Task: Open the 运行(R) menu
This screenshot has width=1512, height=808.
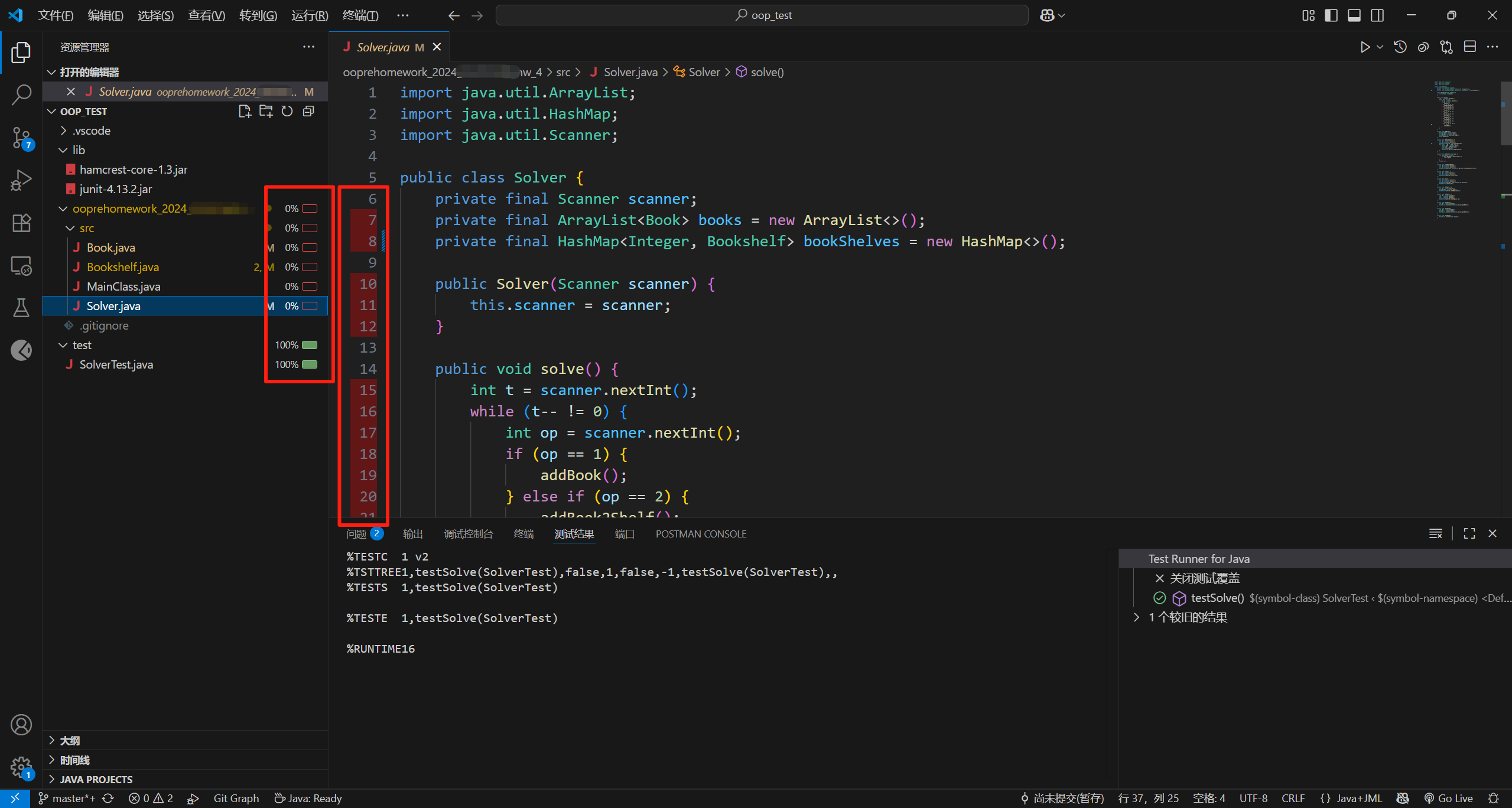Action: point(310,15)
